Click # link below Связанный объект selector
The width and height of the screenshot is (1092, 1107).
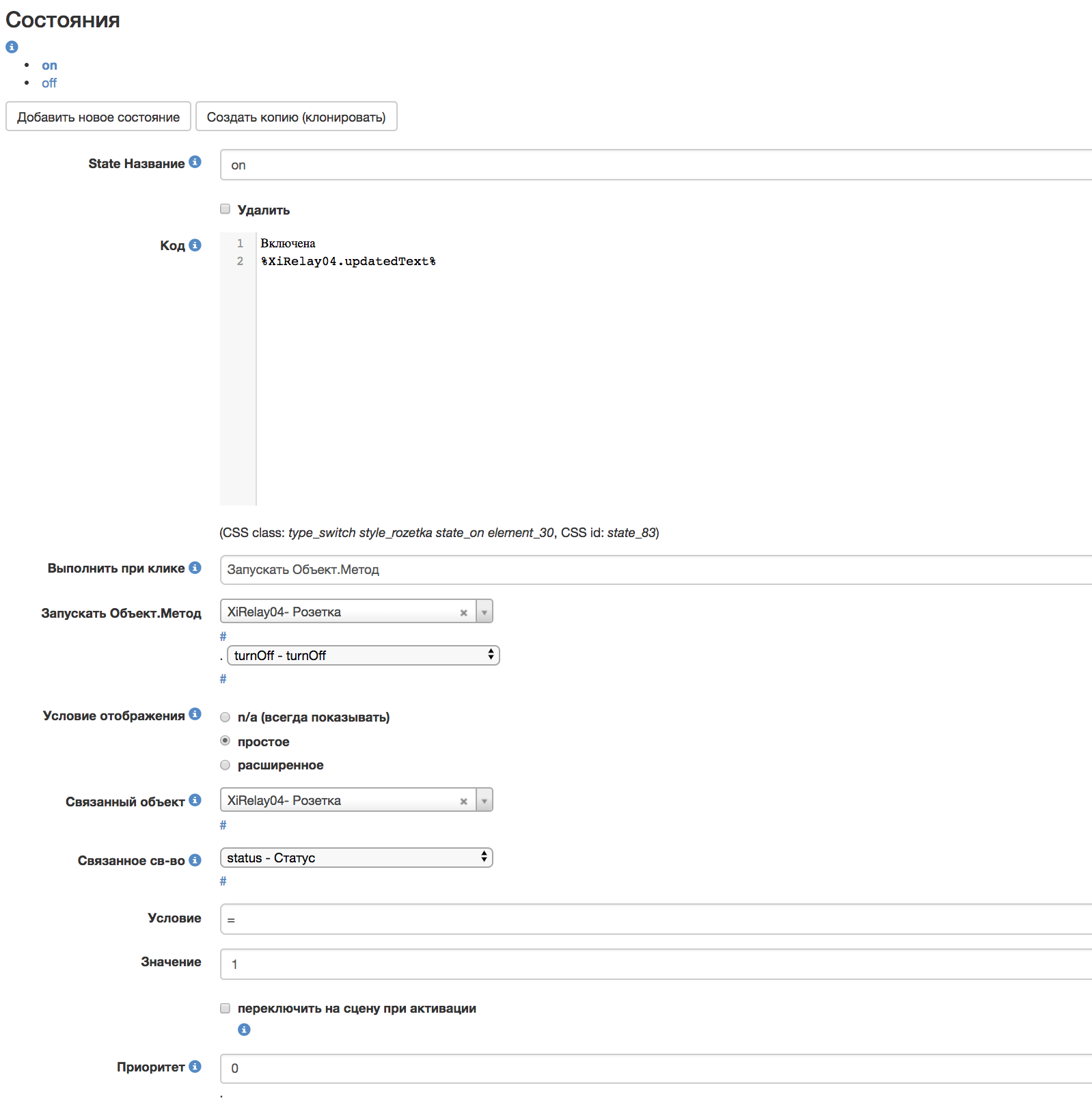click(223, 825)
